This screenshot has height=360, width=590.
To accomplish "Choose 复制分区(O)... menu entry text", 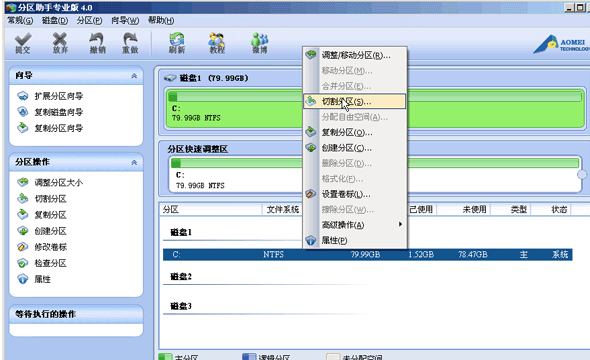I will (347, 132).
